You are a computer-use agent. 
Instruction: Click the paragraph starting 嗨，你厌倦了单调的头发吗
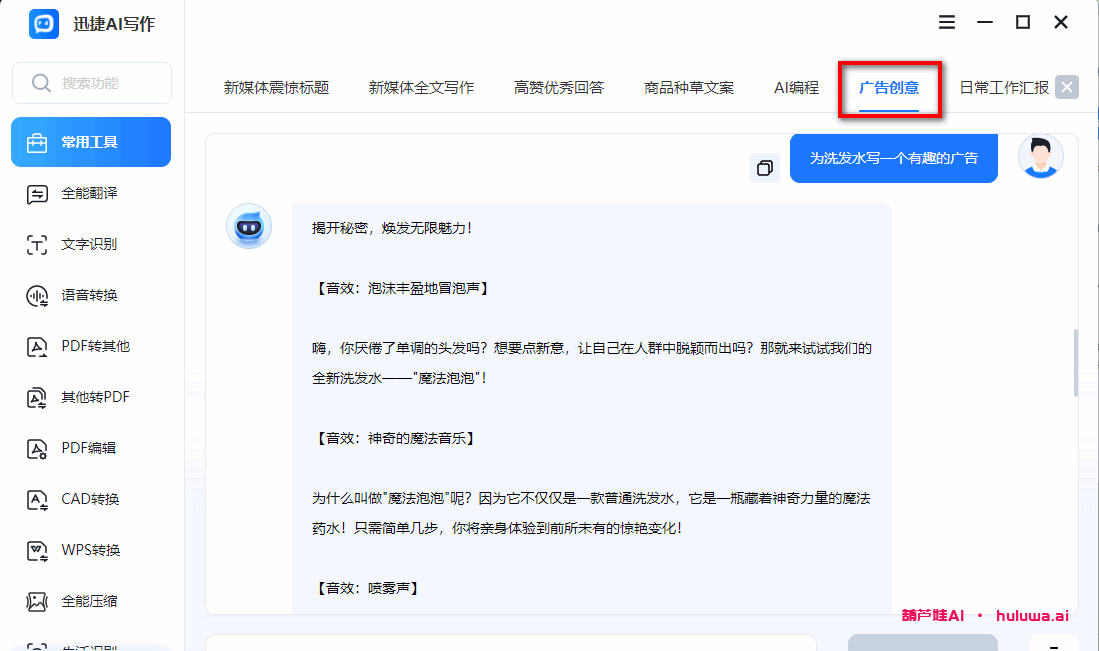pyautogui.click(x=592, y=363)
